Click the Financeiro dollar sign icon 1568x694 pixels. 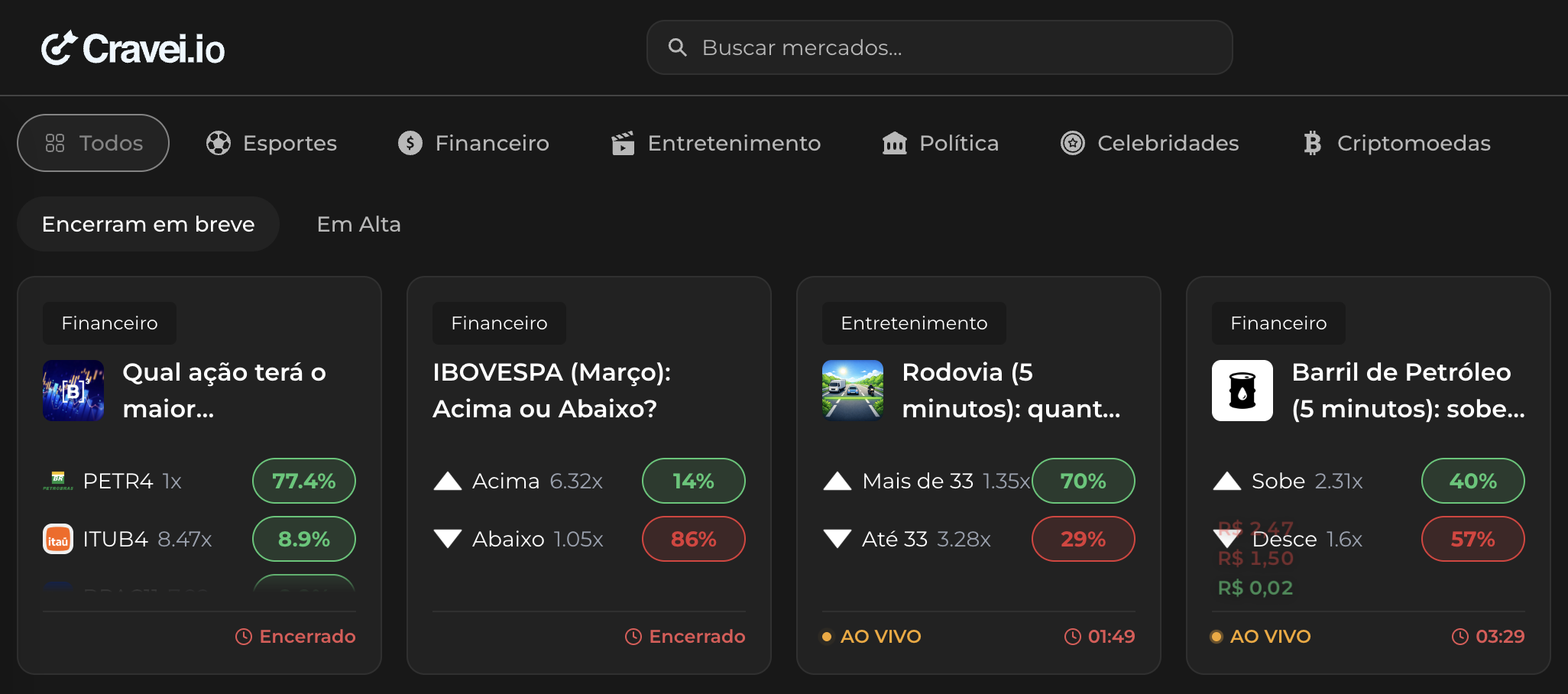410,143
